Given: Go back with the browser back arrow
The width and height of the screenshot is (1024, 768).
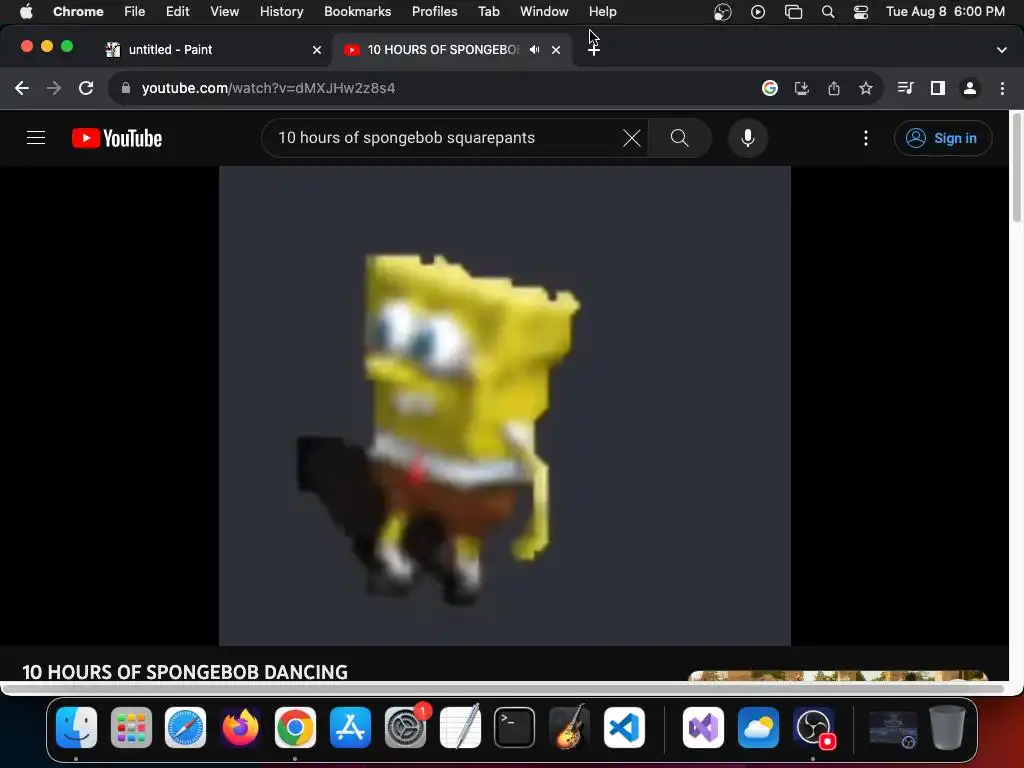Looking at the screenshot, I should click(22, 88).
